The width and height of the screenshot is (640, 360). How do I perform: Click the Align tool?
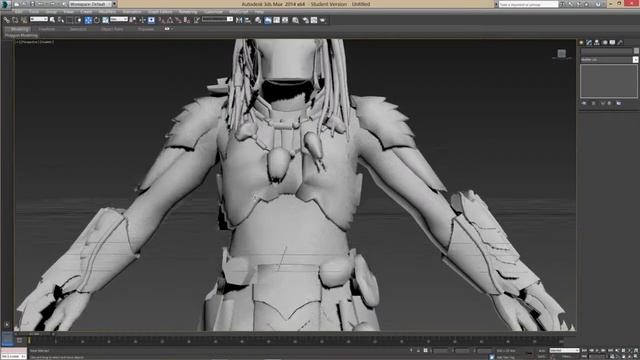[x=248, y=20]
